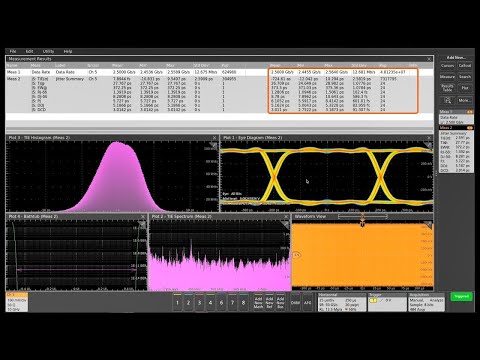Close Plot 1 Eye Diagram panel
The width and height of the screenshot is (480, 360).
click(429, 138)
